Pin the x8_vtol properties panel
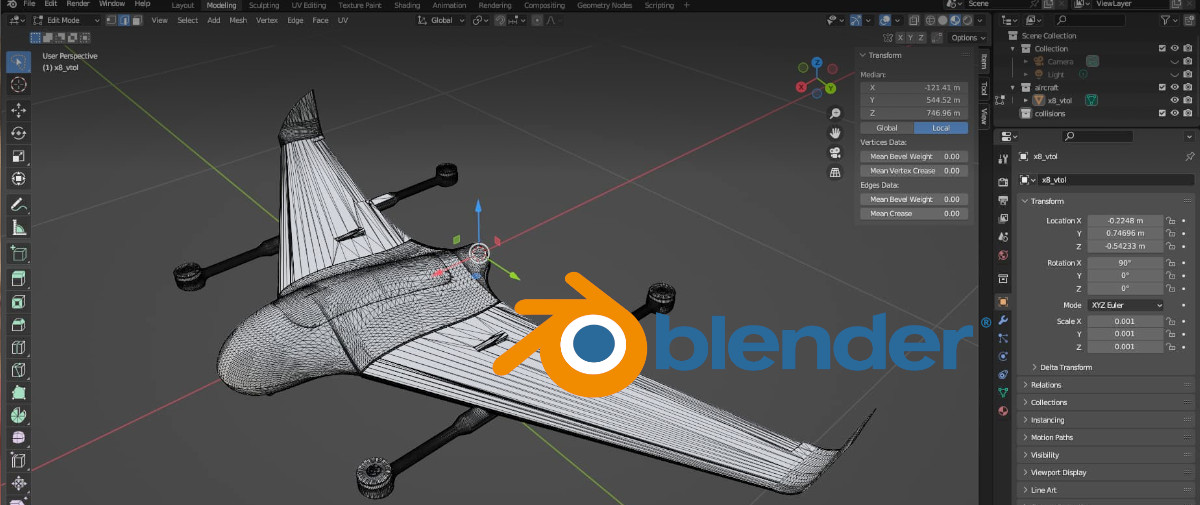 point(1189,157)
